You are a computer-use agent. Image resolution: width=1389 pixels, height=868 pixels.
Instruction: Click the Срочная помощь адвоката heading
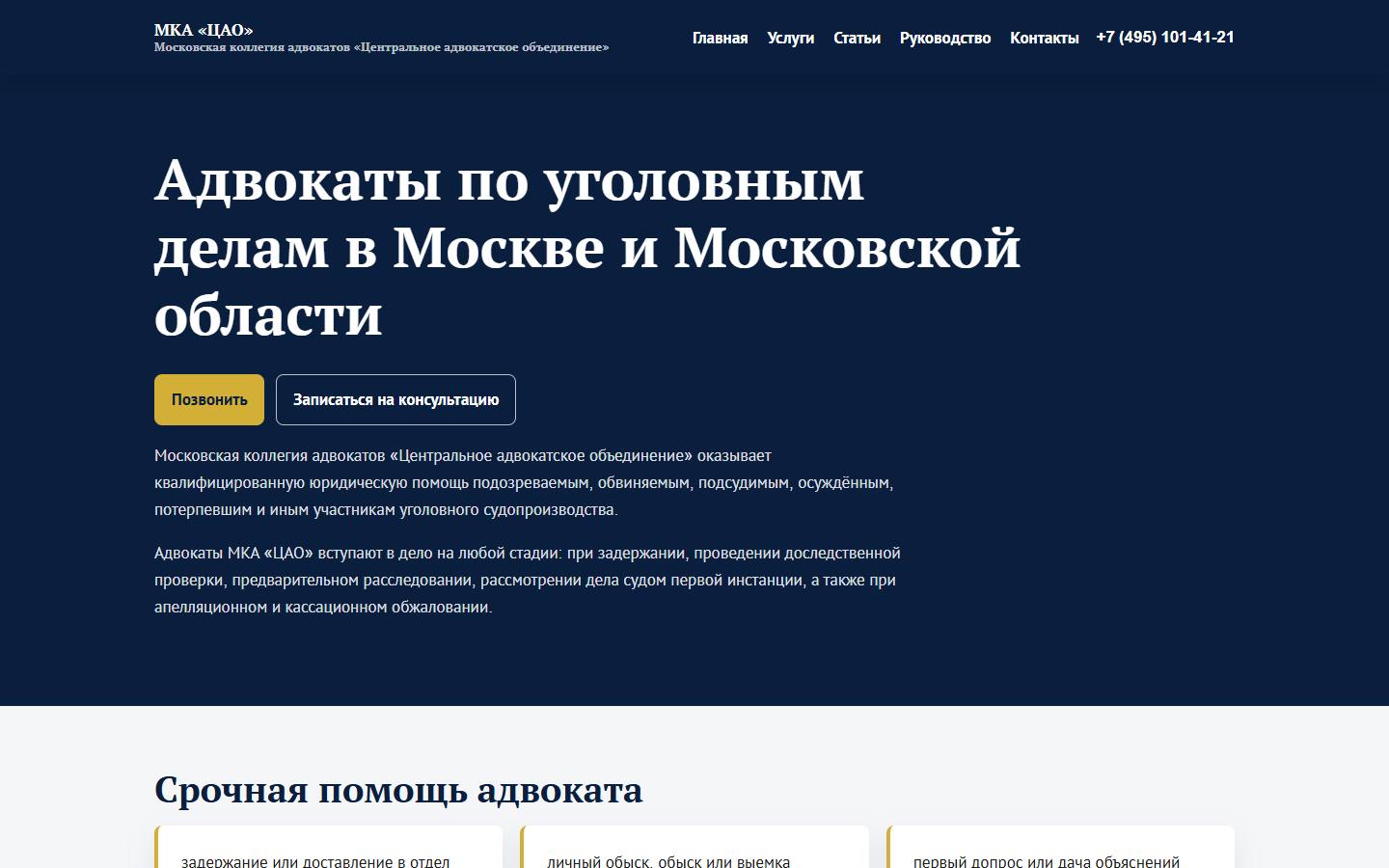pos(398,790)
